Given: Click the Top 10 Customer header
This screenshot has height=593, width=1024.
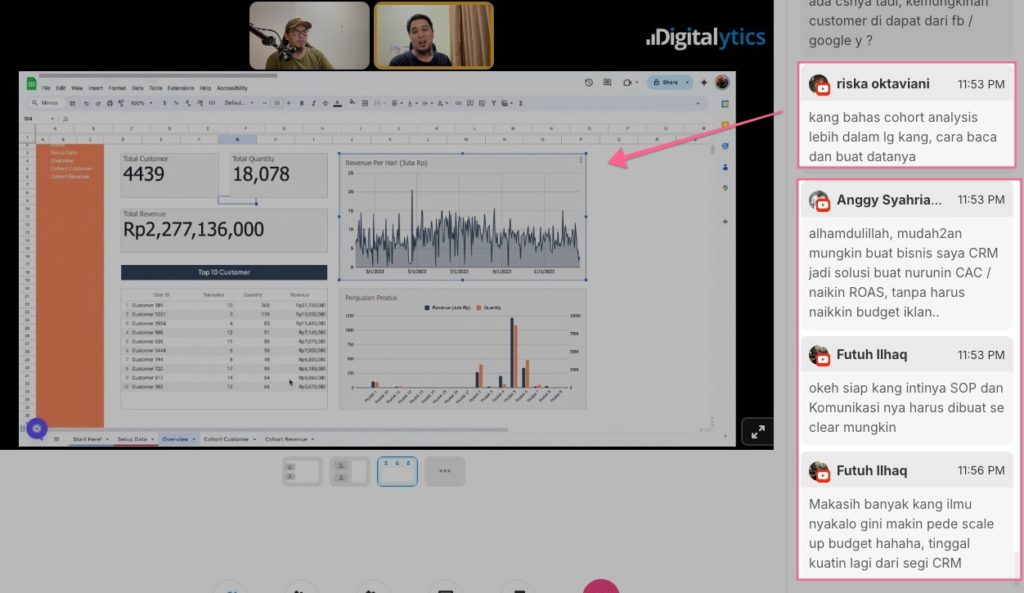Looking at the screenshot, I should [224, 272].
